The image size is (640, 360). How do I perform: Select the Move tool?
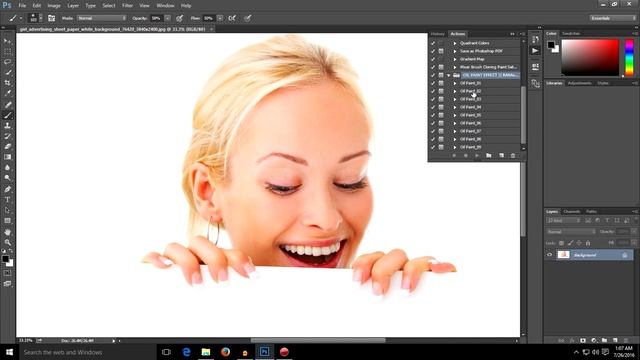tap(7, 41)
